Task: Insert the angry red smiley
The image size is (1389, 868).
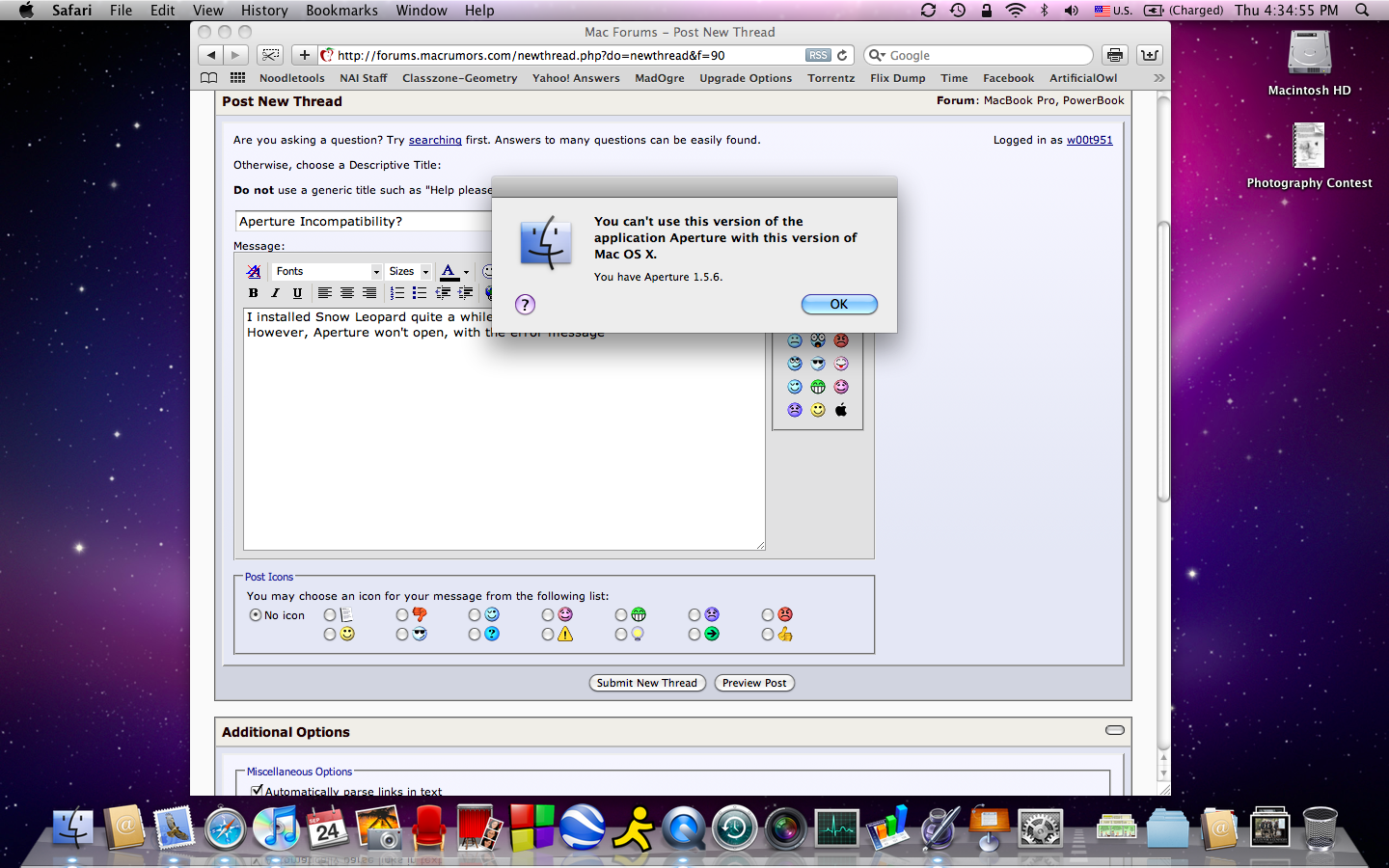Action: [841, 340]
